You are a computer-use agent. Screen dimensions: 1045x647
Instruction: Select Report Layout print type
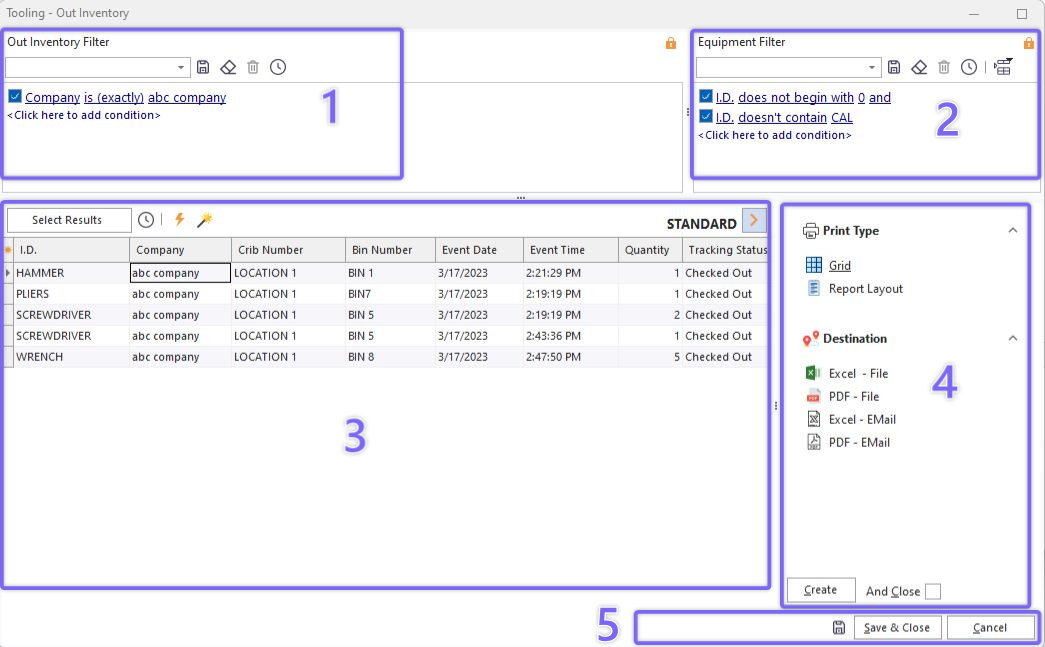coord(865,289)
